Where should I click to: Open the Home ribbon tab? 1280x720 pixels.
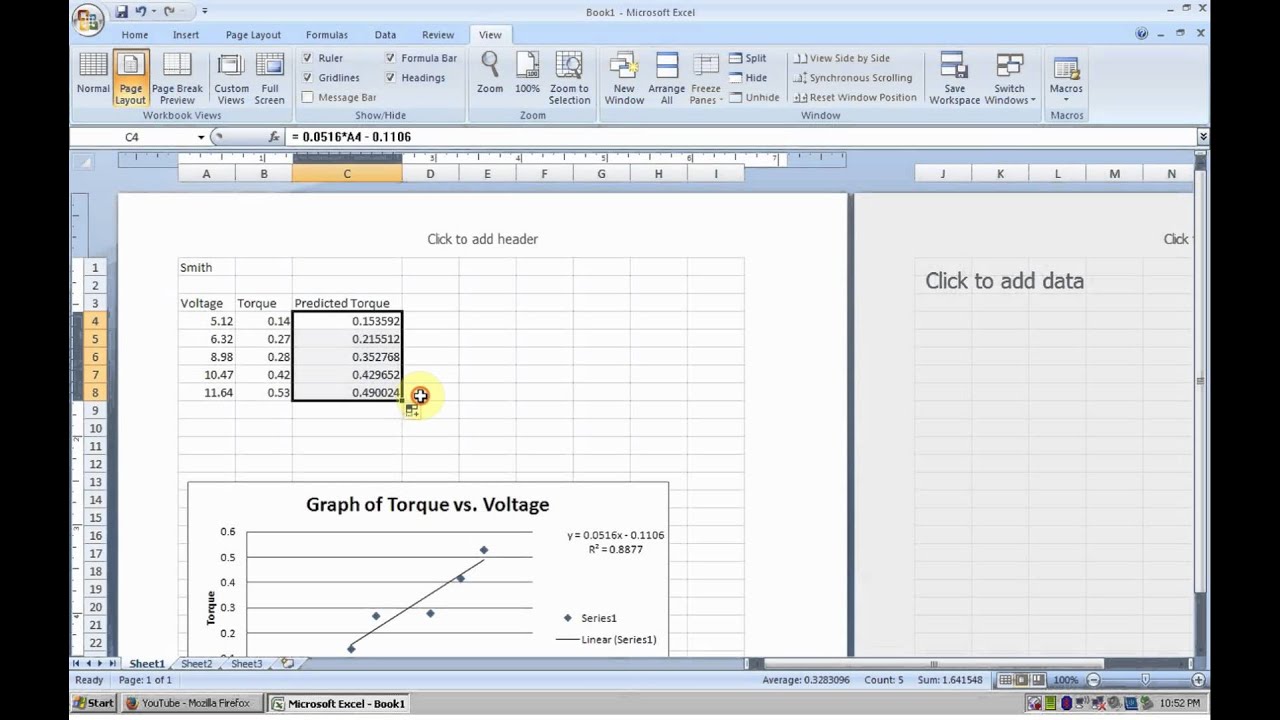point(135,35)
